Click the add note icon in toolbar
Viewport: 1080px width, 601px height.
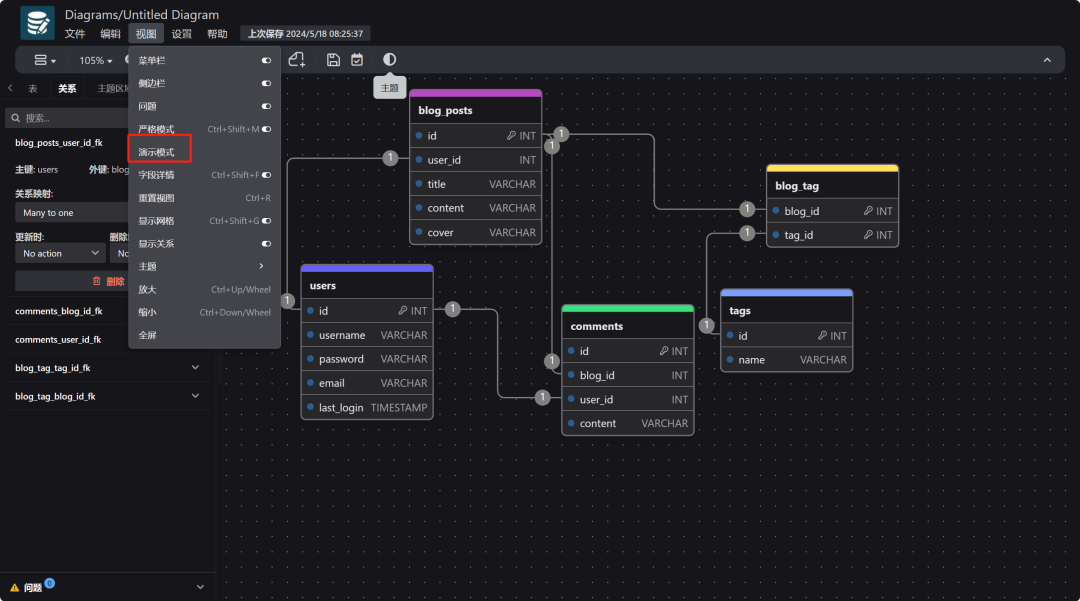click(297, 60)
